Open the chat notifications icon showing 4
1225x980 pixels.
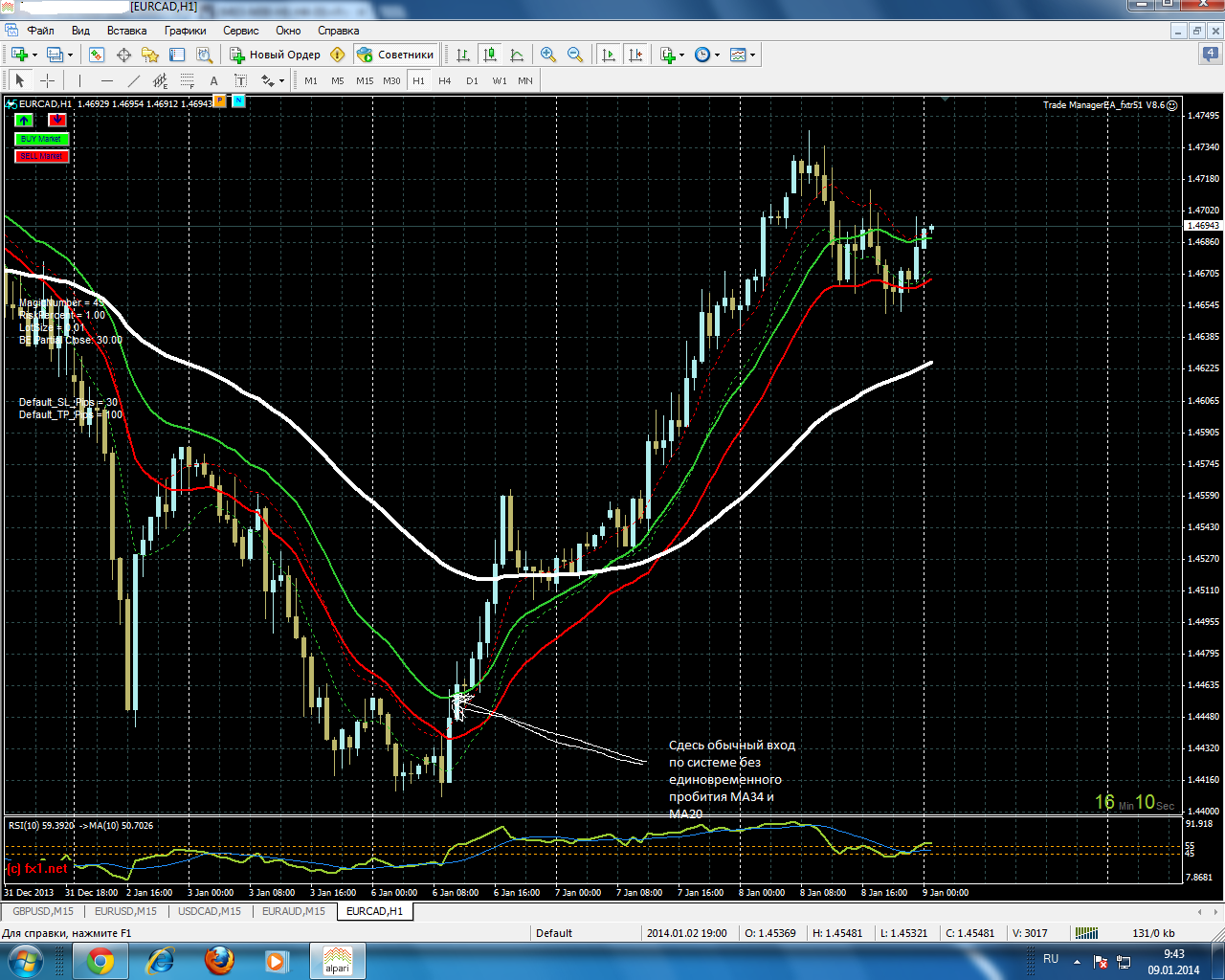(x=1210, y=55)
